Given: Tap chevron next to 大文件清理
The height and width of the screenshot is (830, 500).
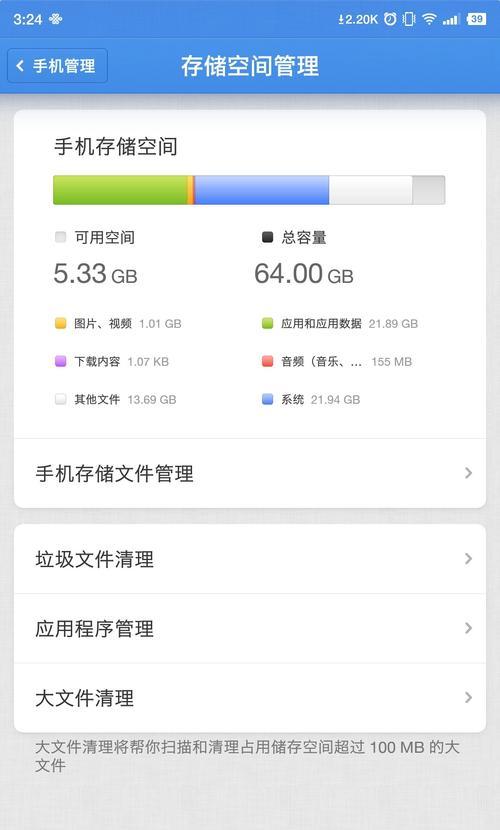Looking at the screenshot, I should click(x=468, y=697).
